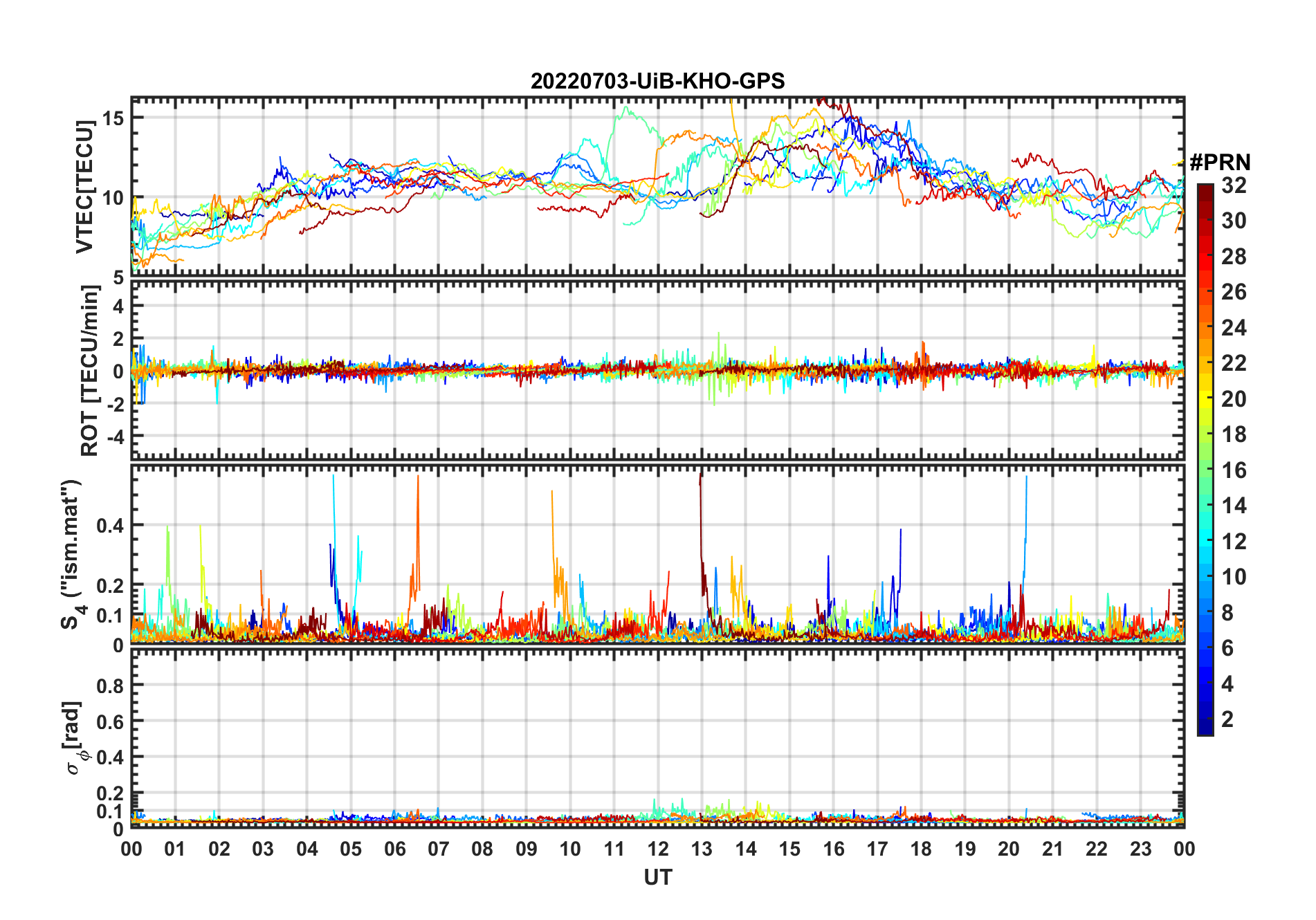
Task: Click the plot title 20220703-UiB-KHO-GPS
Action: [657, 81]
